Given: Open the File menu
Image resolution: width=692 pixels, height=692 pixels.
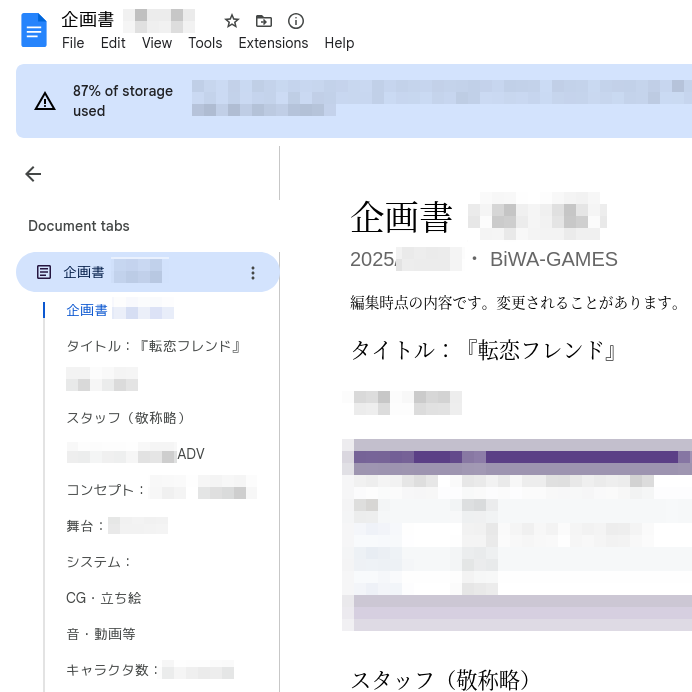Looking at the screenshot, I should pyautogui.click(x=73, y=43).
